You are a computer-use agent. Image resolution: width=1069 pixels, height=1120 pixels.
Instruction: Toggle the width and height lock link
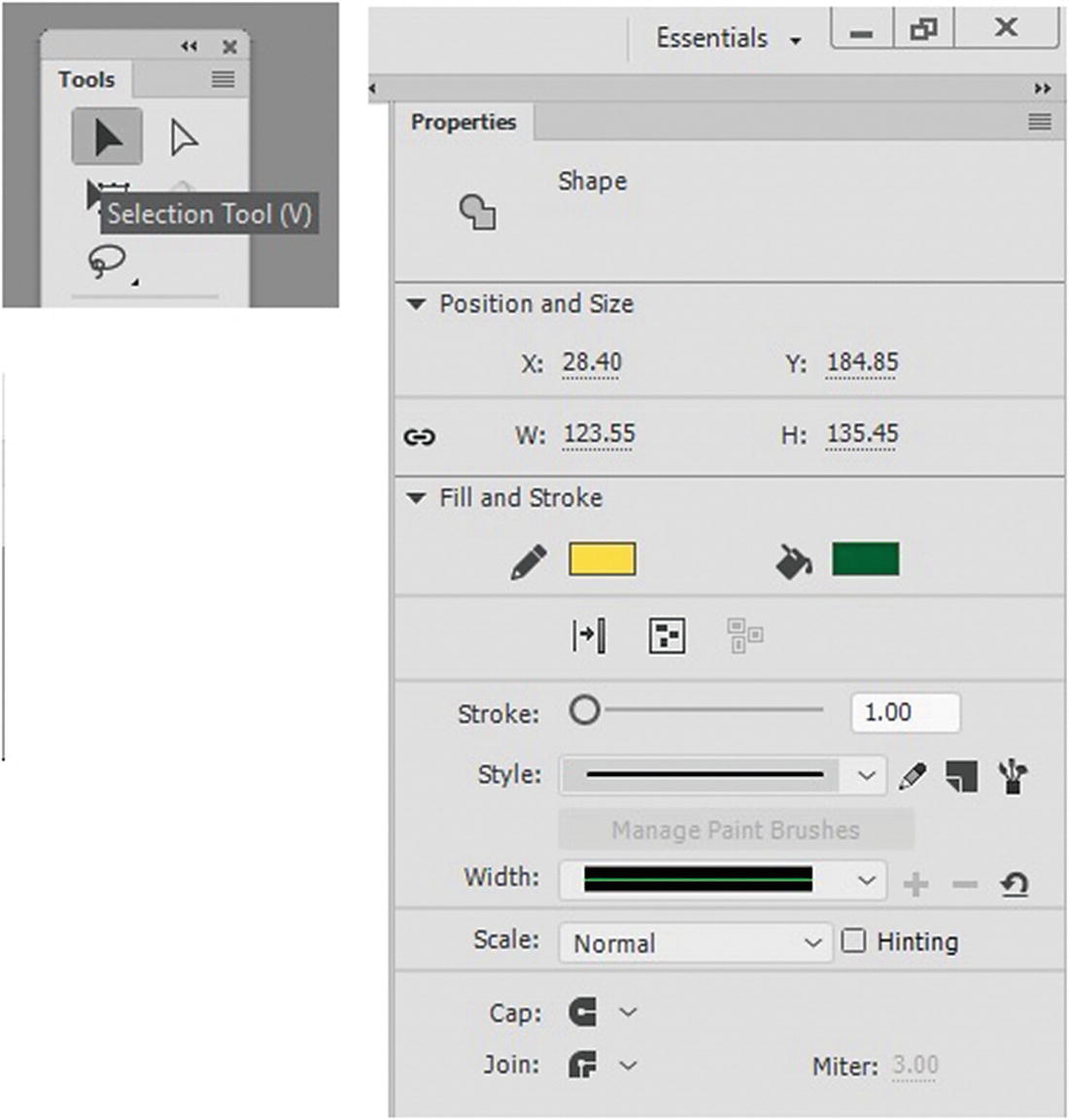(420, 436)
